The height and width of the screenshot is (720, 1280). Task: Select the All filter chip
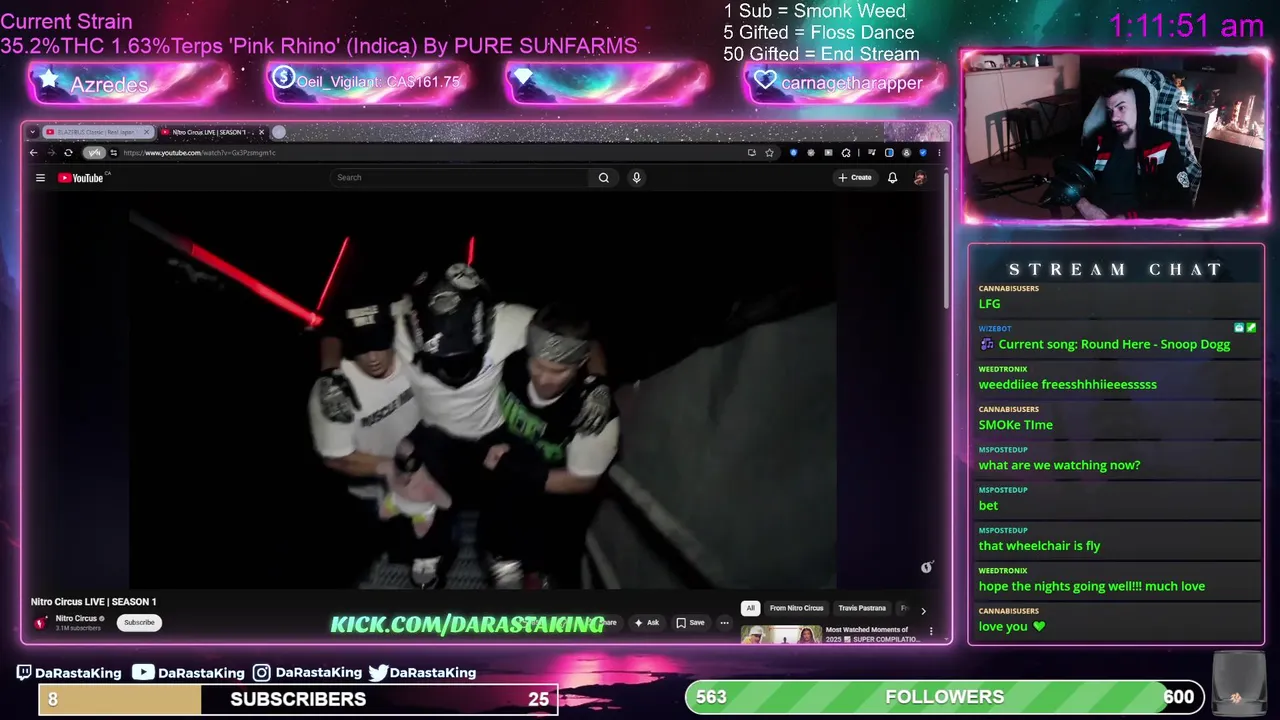coord(750,608)
